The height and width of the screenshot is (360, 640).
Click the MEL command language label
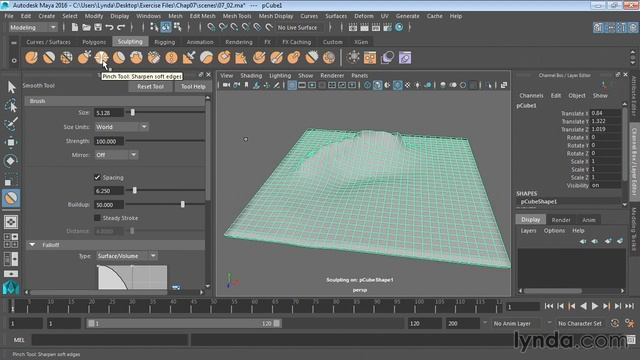(19, 340)
